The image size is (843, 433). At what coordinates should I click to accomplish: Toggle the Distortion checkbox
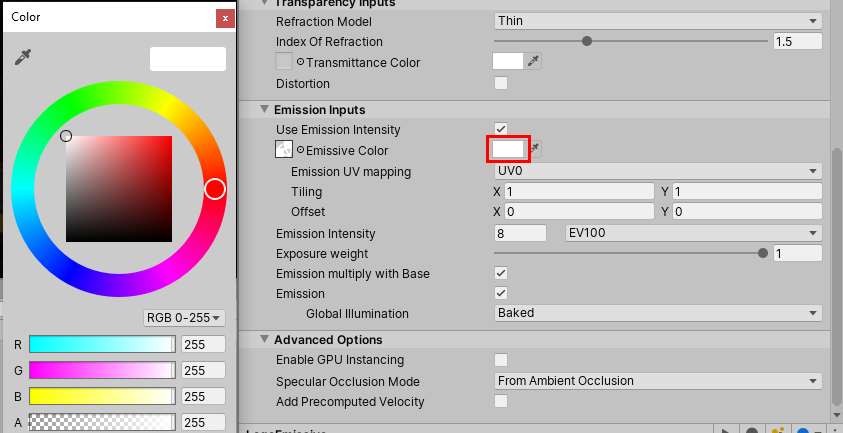point(501,83)
